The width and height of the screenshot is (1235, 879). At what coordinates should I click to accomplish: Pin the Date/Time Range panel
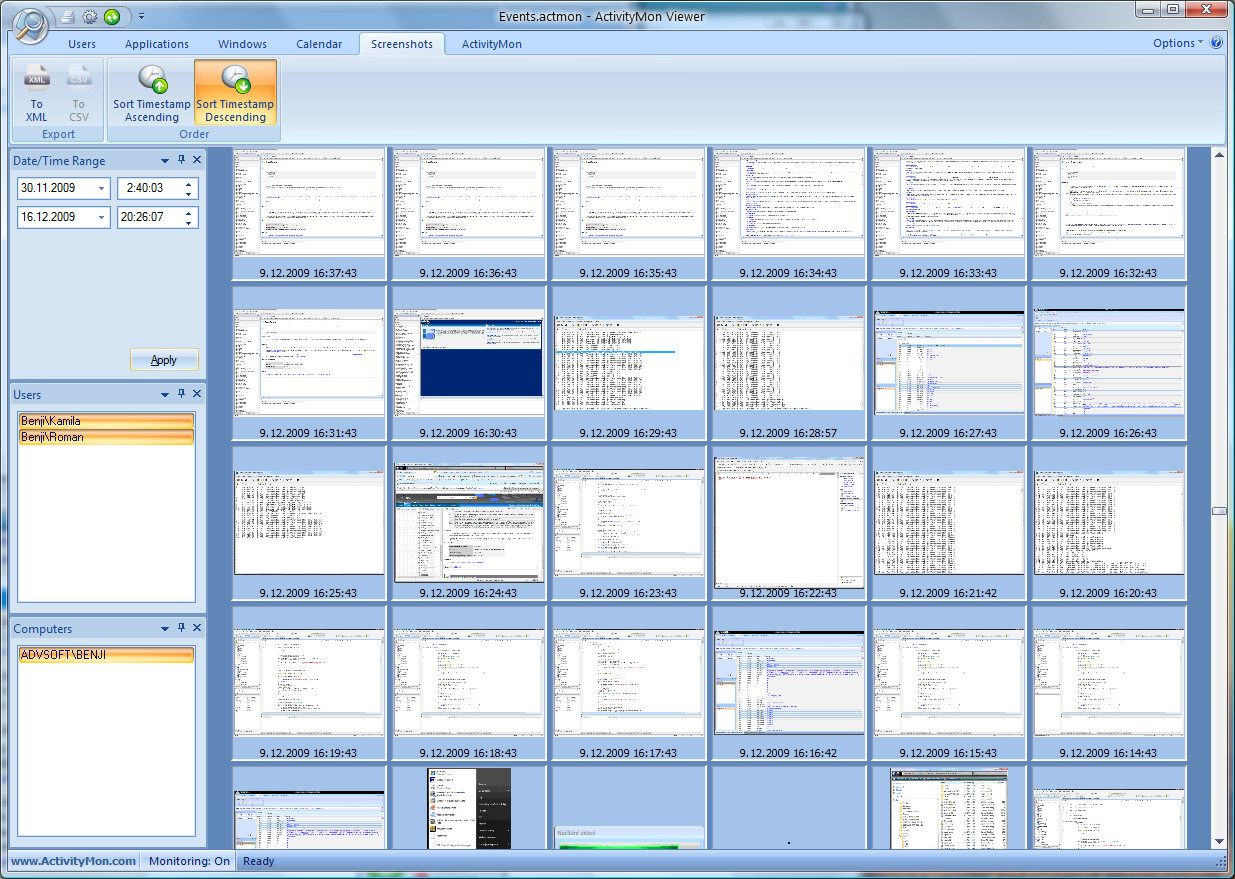pos(181,160)
